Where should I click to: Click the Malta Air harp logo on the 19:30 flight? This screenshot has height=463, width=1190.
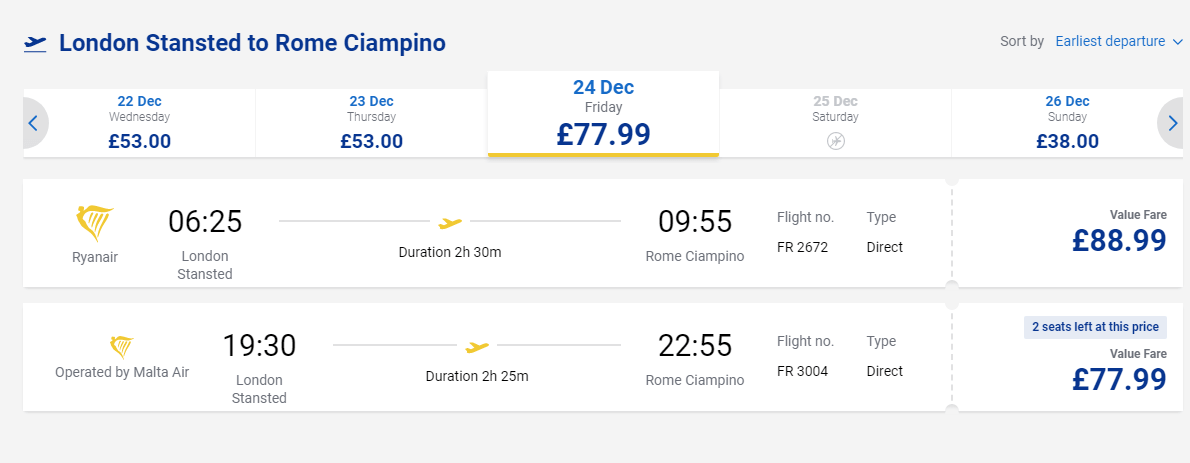(121, 347)
